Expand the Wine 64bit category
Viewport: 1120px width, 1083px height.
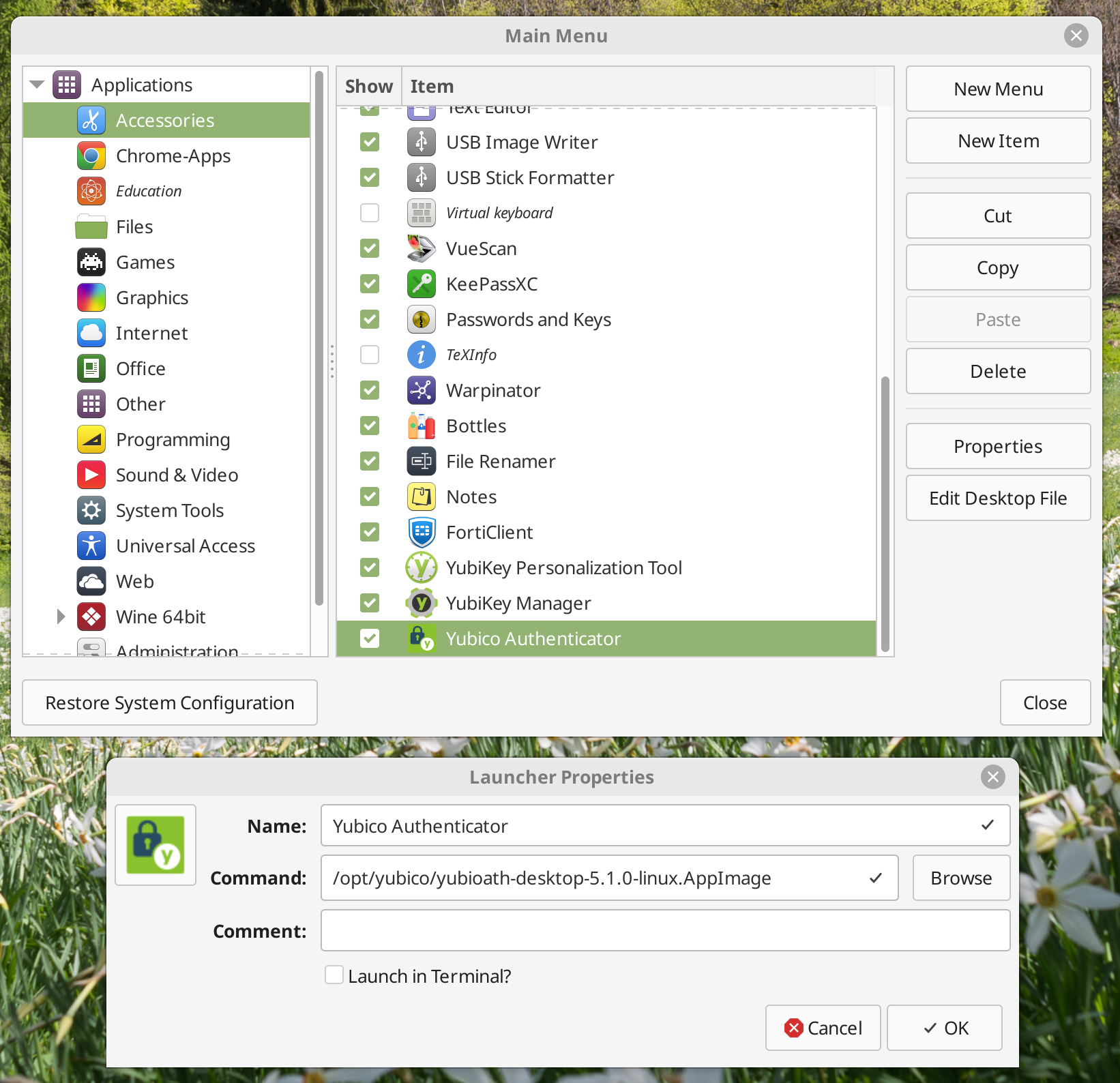(x=61, y=616)
